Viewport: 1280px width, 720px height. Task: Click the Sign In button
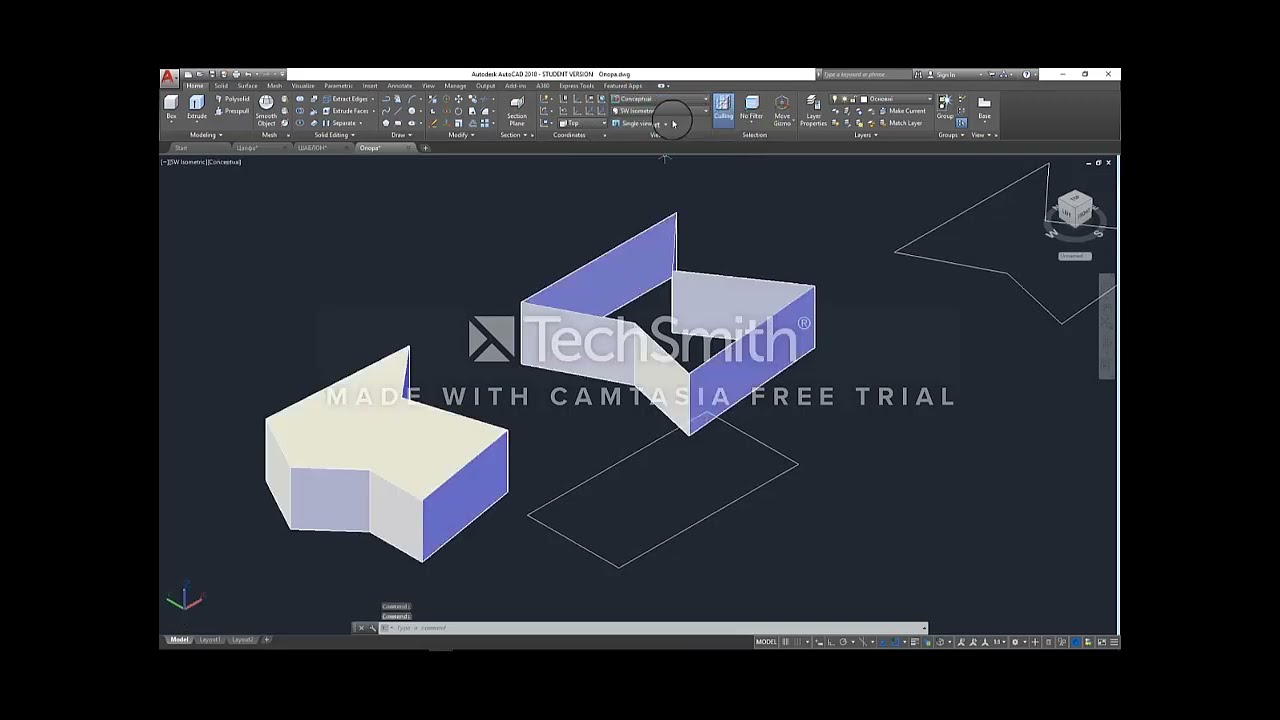point(941,74)
